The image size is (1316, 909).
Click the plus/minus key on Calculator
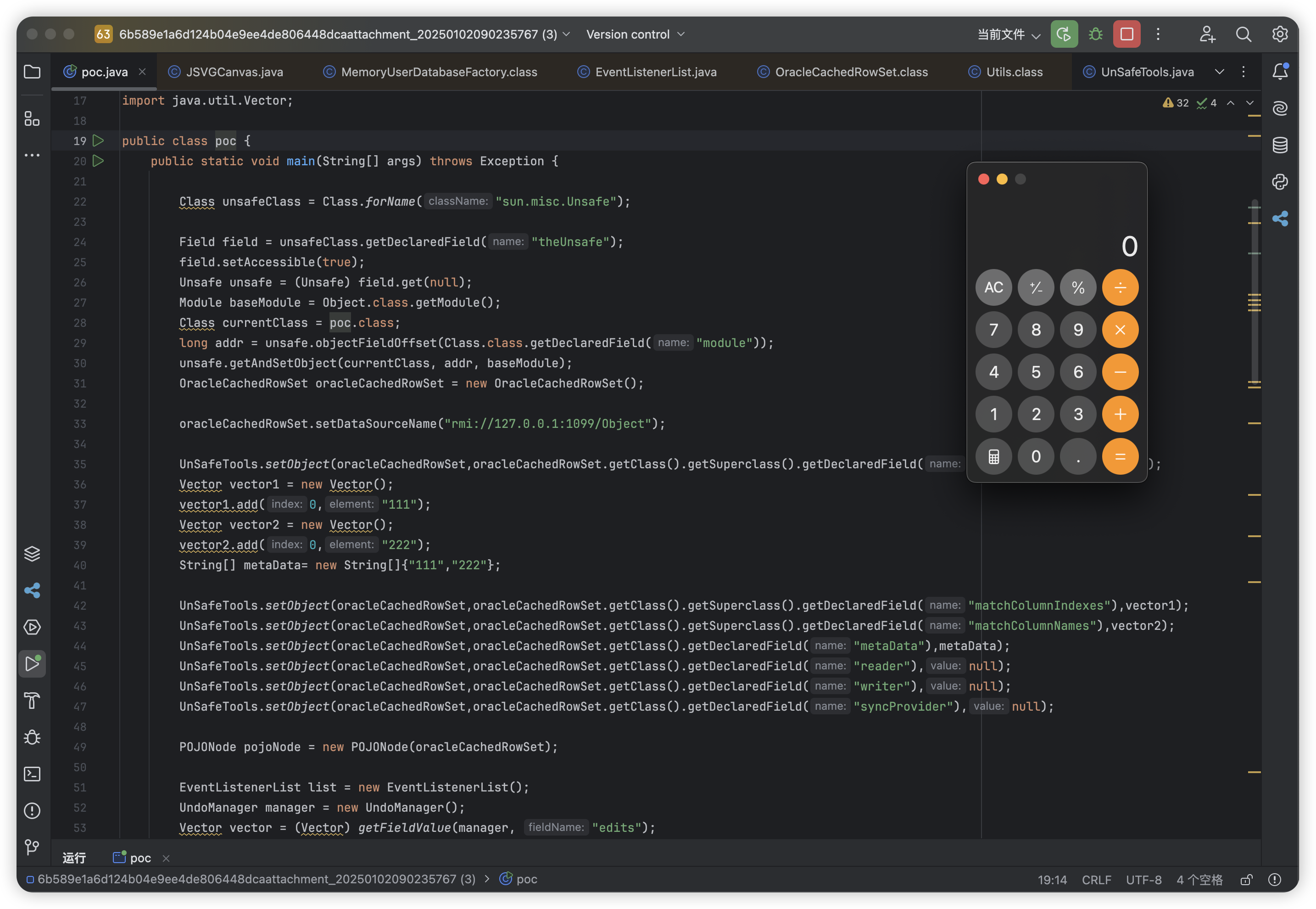pyautogui.click(x=1036, y=288)
